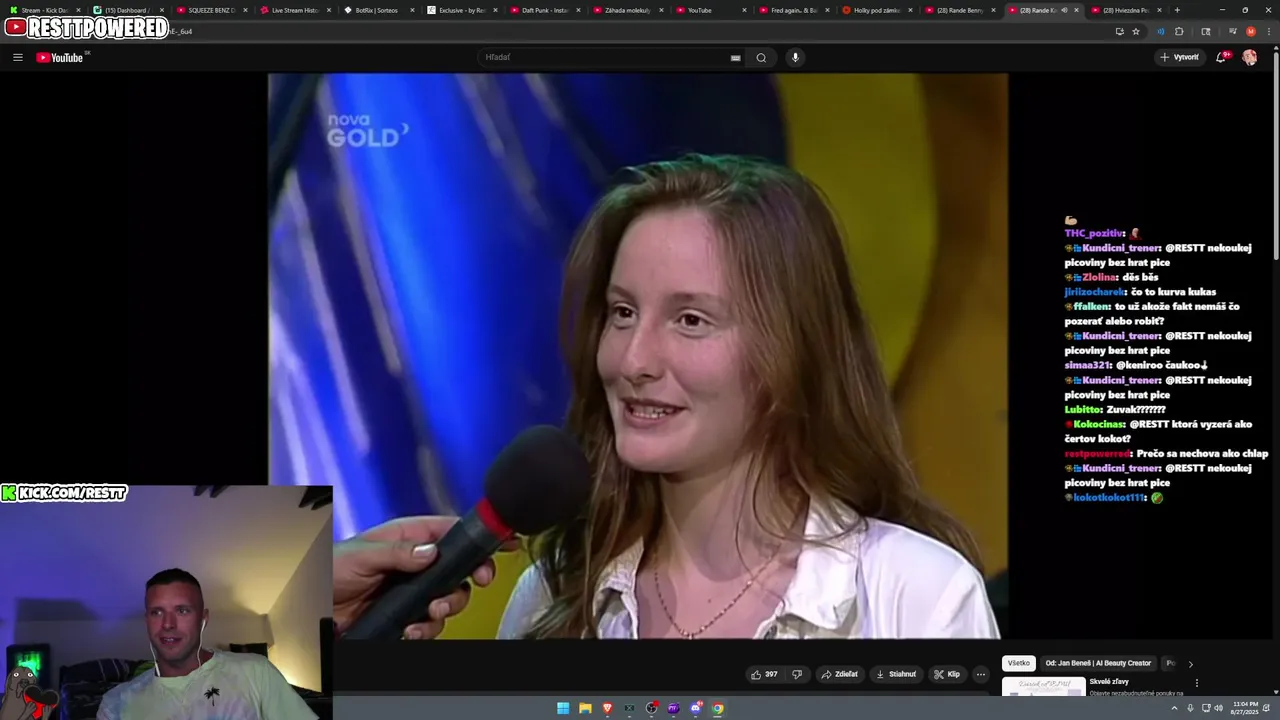Bookmark this page with star icon
Image resolution: width=1280 pixels, height=720 pixels.
tap(1136, 31)
